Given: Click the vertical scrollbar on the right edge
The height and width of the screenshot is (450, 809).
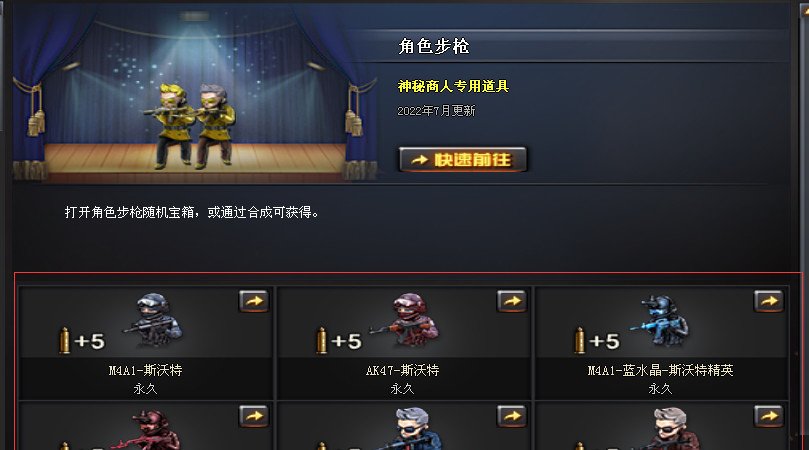Looking at the screenshot, I should 803,227.
